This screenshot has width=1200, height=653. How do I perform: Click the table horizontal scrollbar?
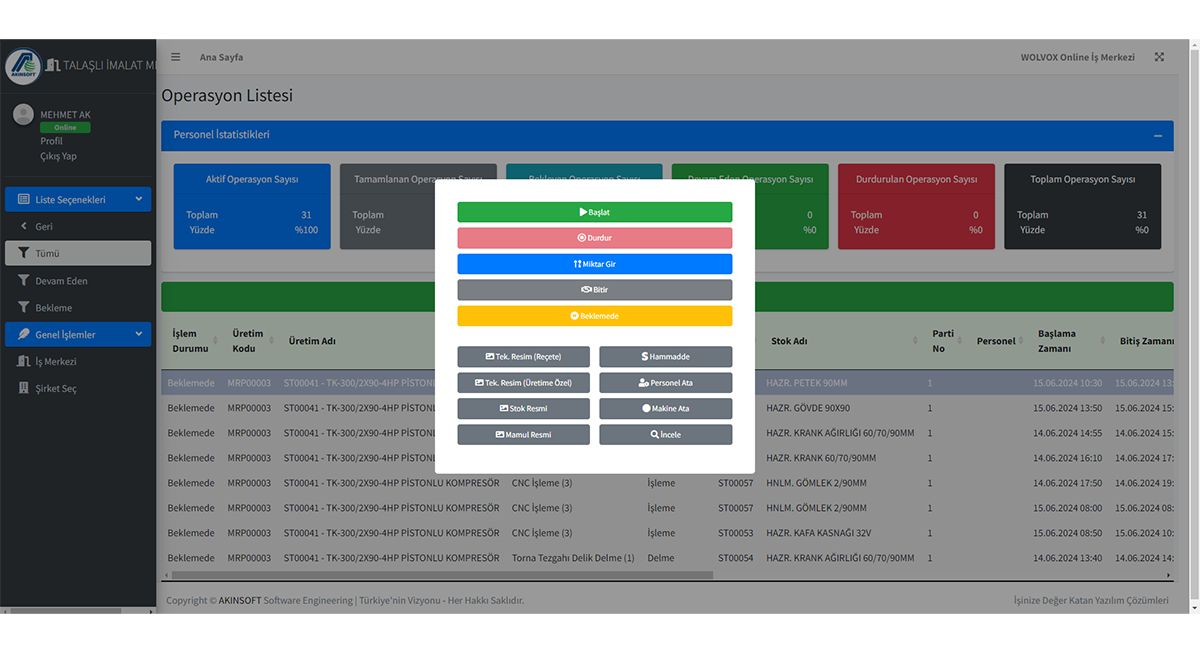440,575
